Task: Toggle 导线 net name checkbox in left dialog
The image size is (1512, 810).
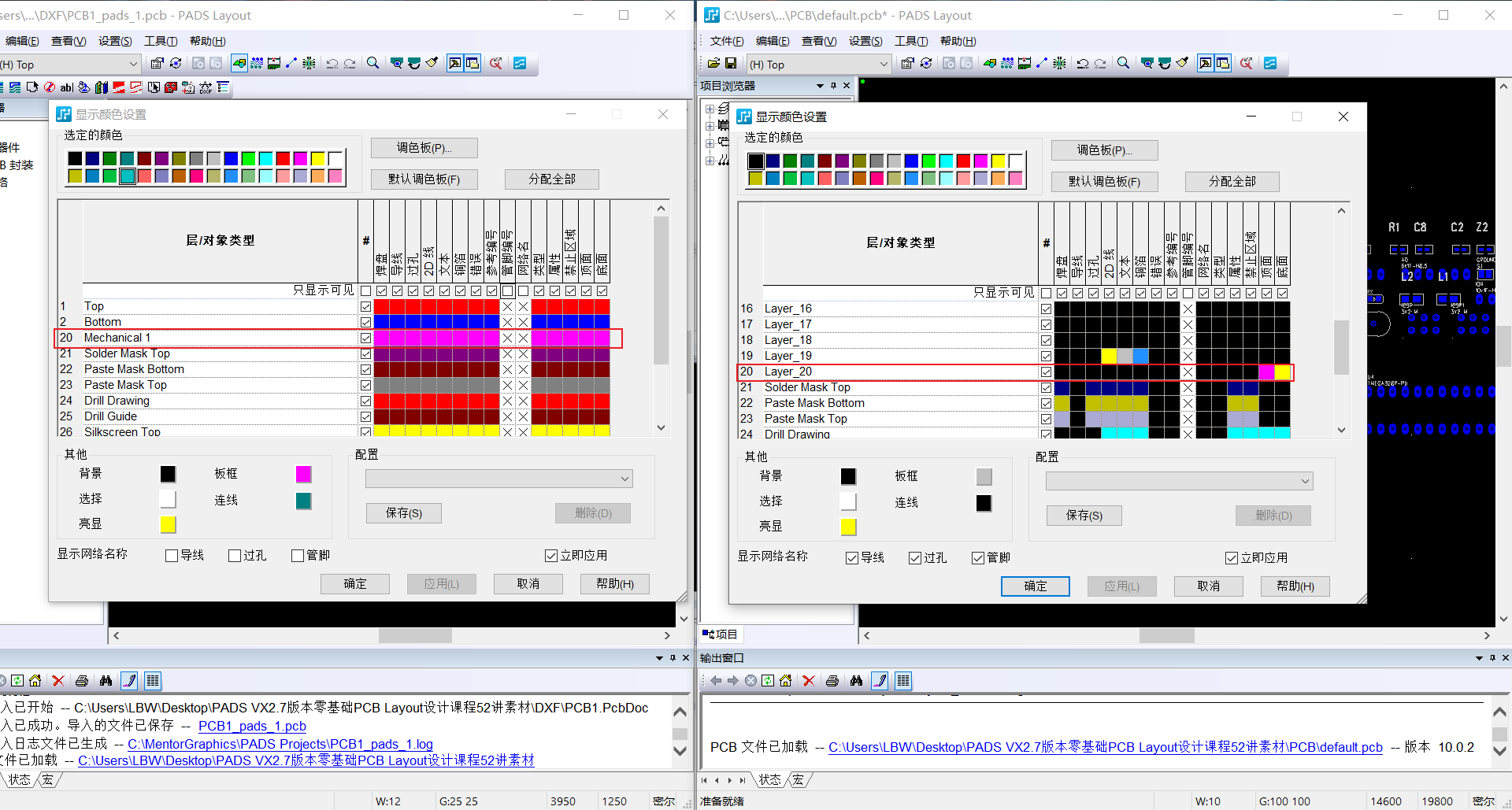Action: click(x=171, y=556)
